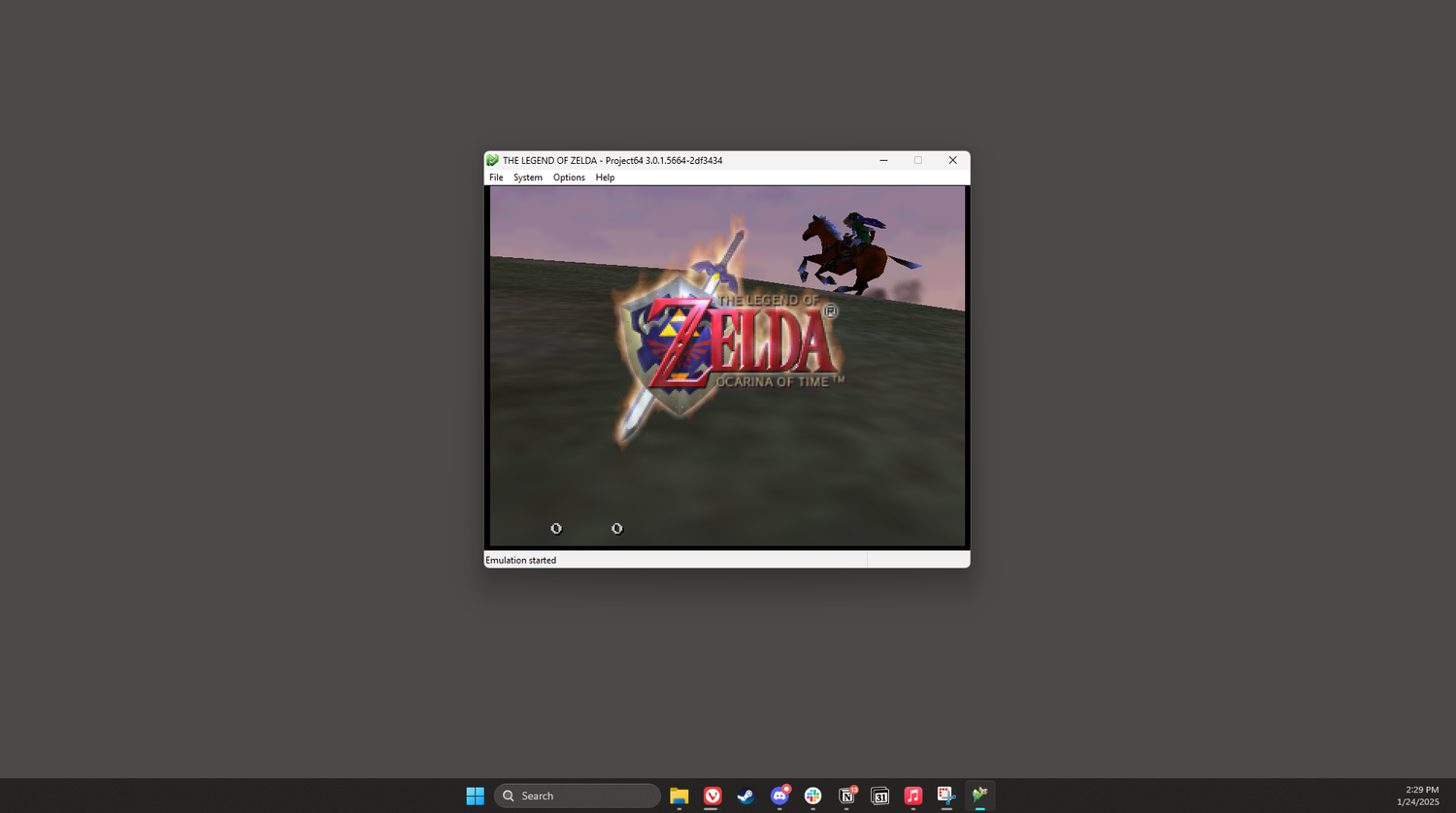The image size is (1456, 813).
Task: Switch to Discord in the taskbar
Action: click(779, 796)
